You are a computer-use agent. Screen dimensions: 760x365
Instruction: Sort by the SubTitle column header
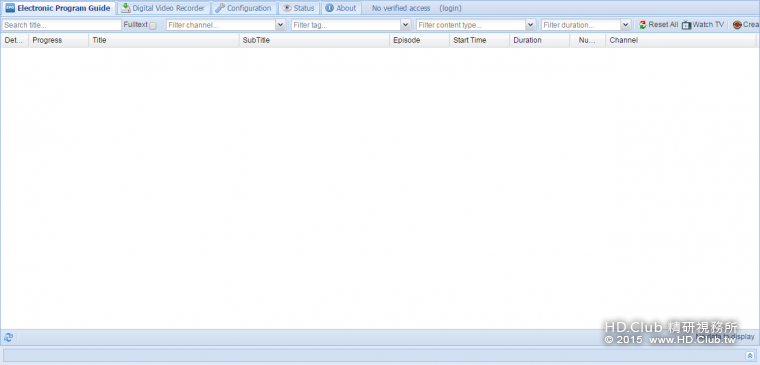314,40
